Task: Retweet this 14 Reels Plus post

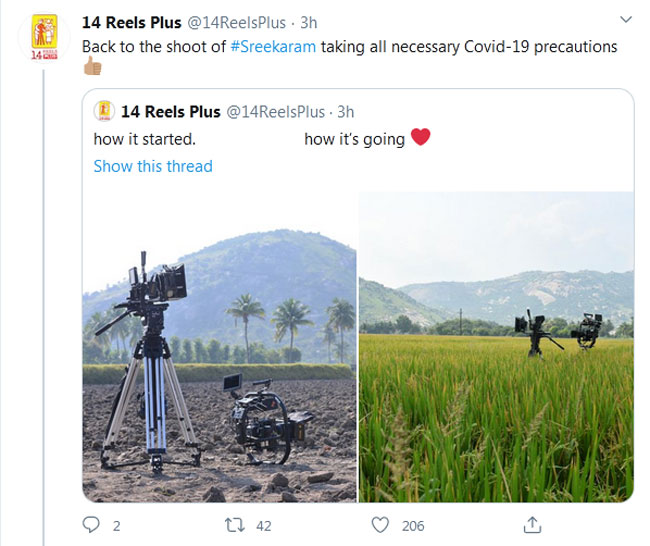Action: point(235,525)
